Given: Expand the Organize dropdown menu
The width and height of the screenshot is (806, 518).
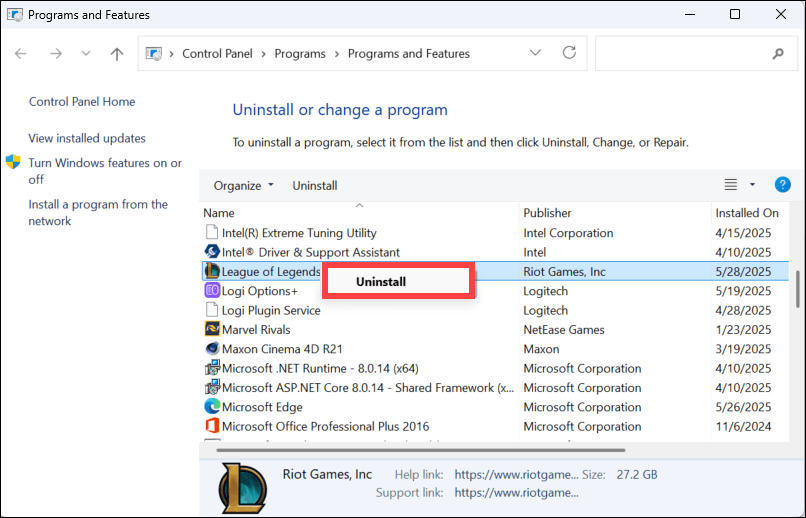Looking at the screenshot, I should click(x=243, y=185).
